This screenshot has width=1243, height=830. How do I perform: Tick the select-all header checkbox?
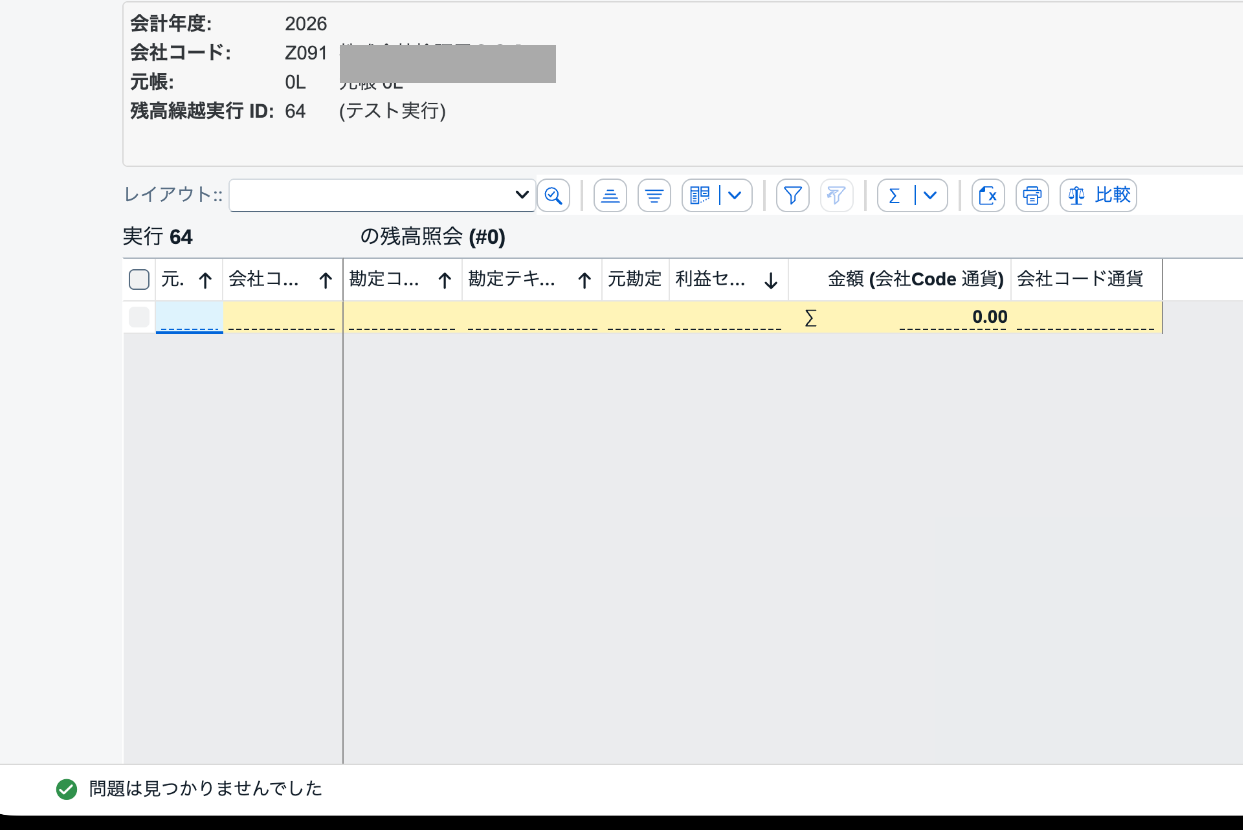coord(140,280)
